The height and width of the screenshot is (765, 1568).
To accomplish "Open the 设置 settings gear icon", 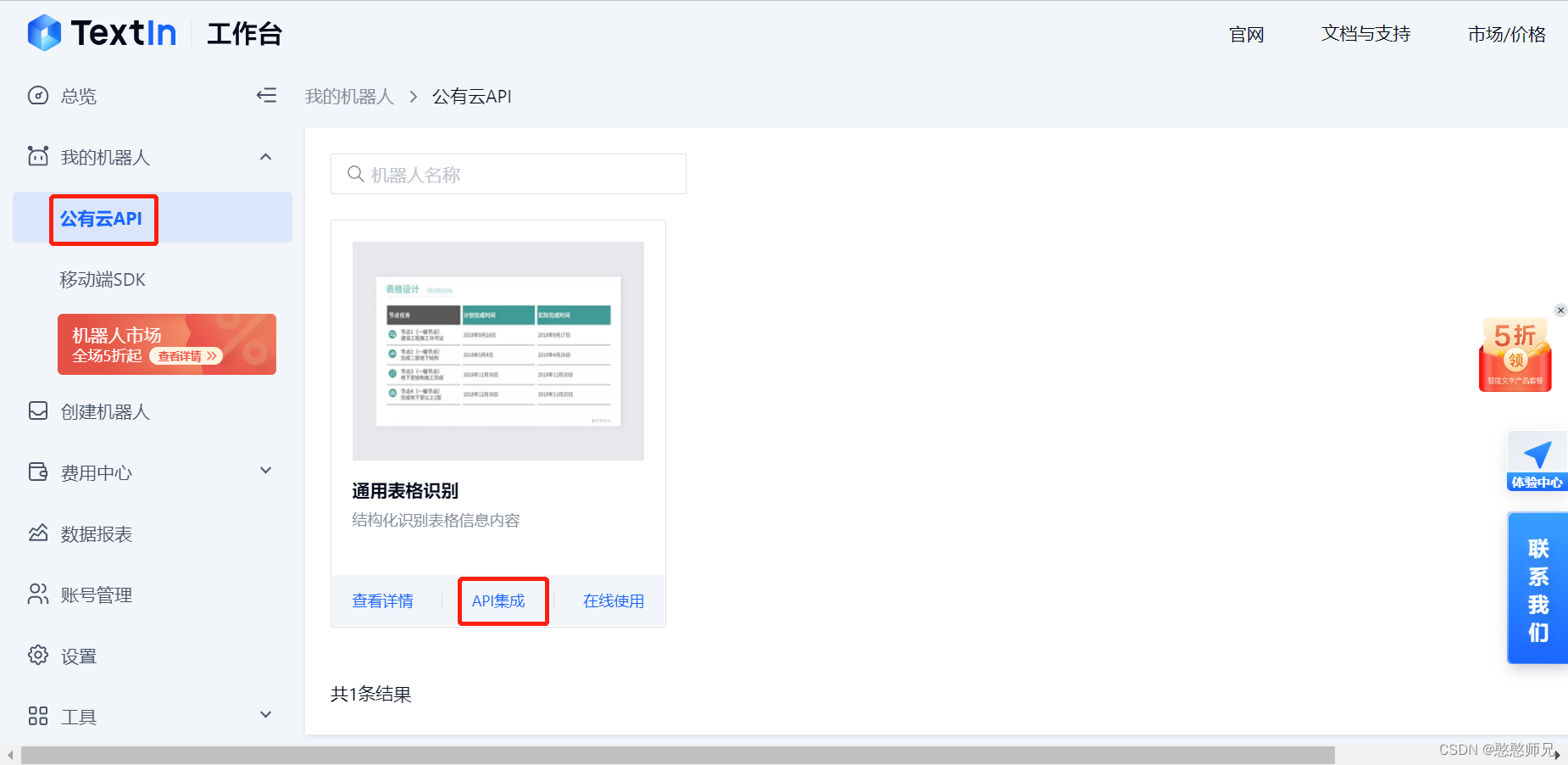I will pyautogui.click(x=38, y=655).
